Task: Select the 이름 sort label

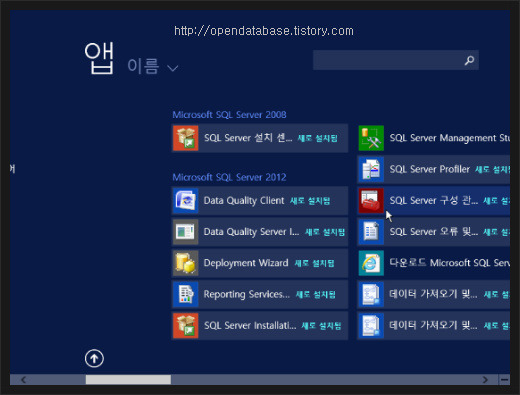Action: tap(143, 66)
